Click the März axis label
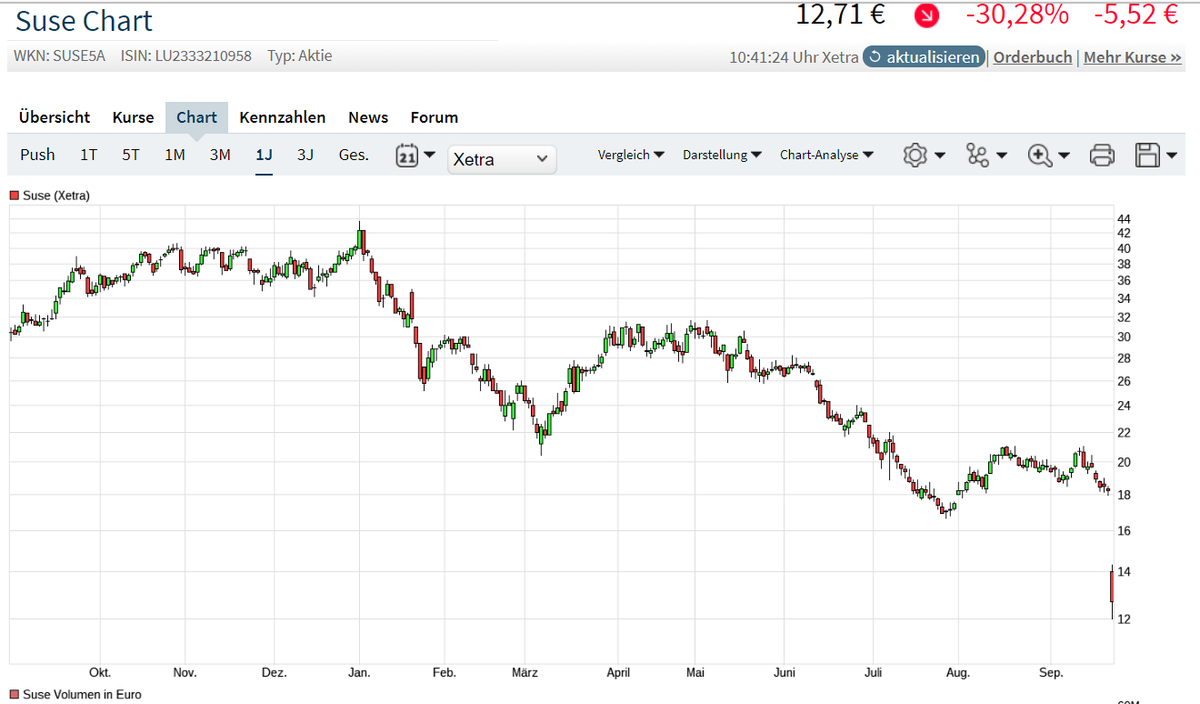 pos(524,673)
